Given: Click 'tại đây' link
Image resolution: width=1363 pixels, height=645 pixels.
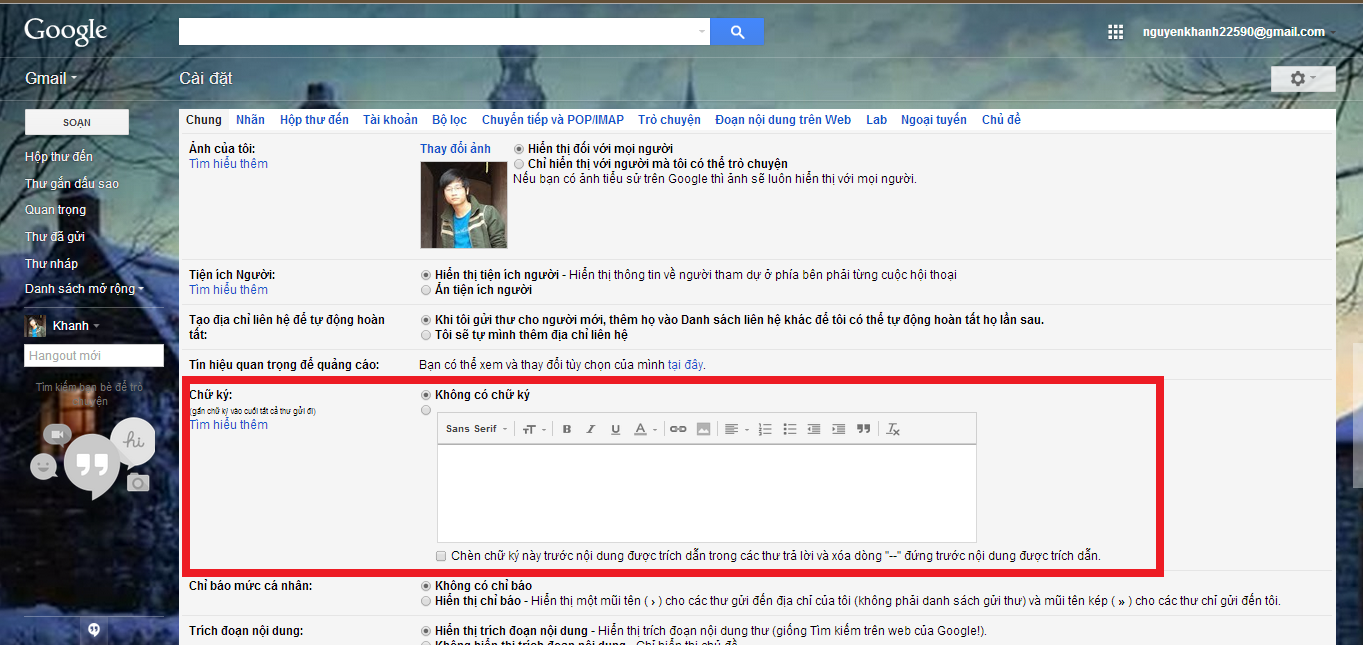Looking at the screenshot, I should click(686, 365).
